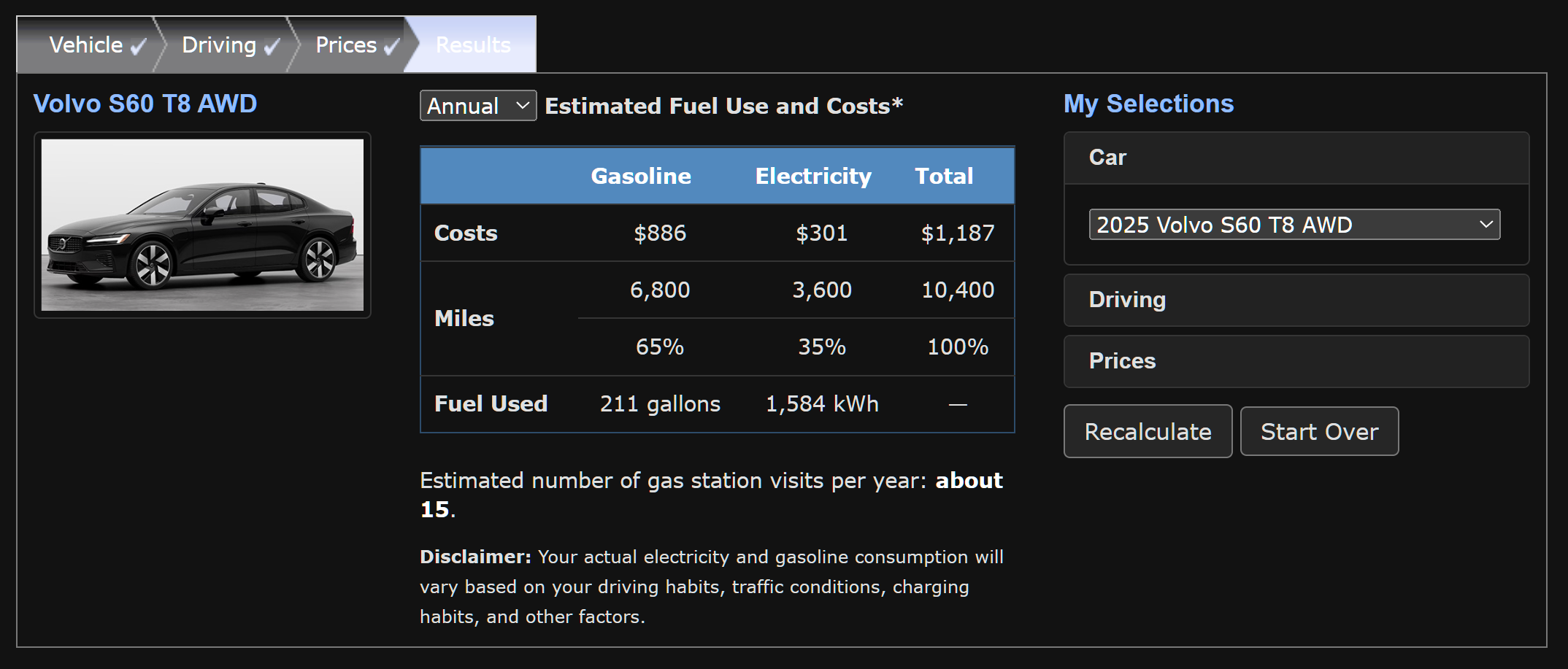The image size is (1568, 669).
Task: Click the Total column header
Action: click(944, 176)
